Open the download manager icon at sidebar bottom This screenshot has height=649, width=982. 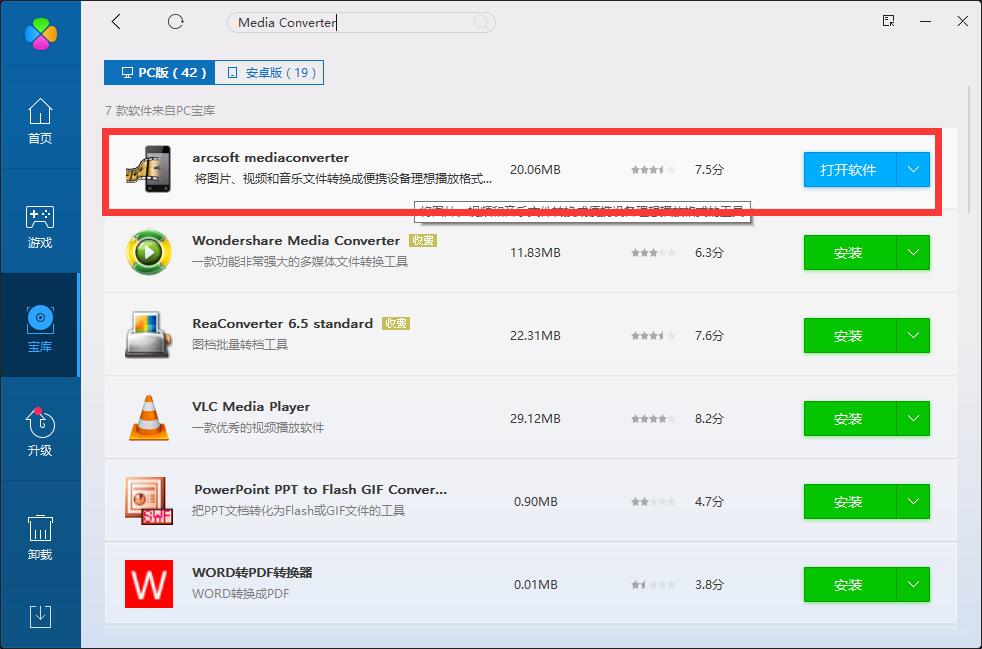(40, 616)
